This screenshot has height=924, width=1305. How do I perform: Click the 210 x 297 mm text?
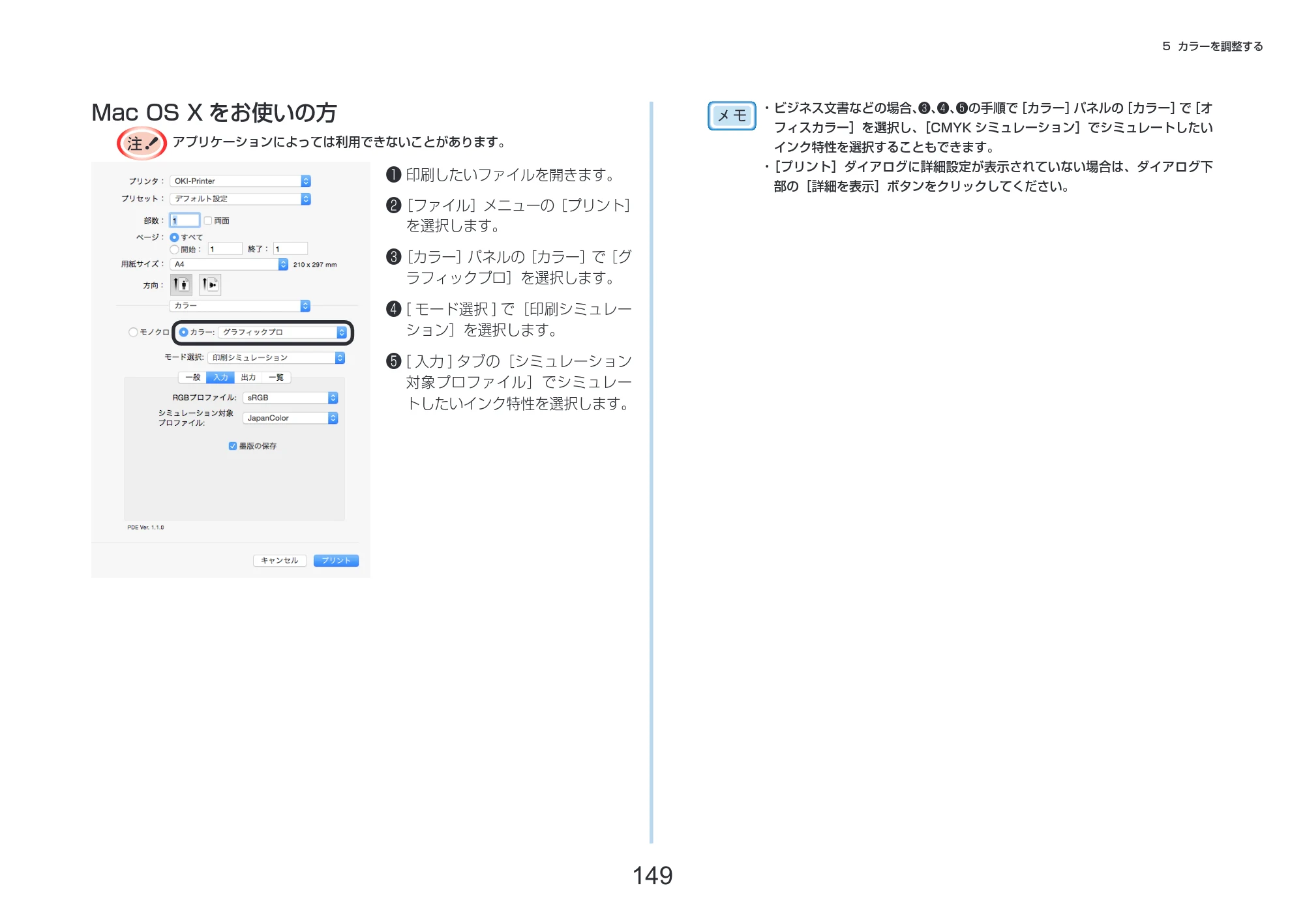point(315,265)
